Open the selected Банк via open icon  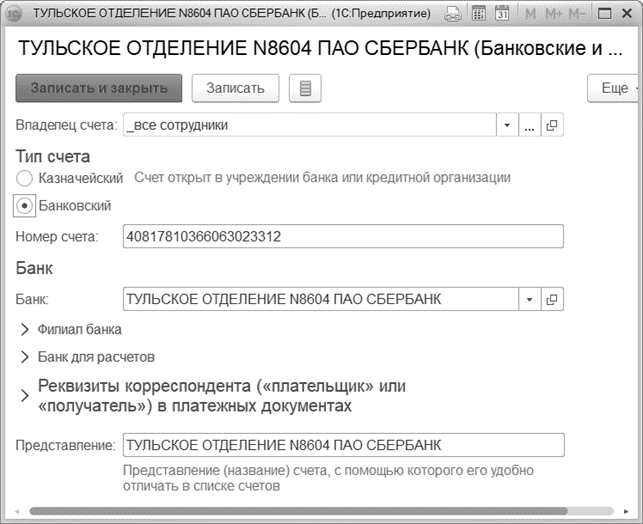pyautogui.click(x=552, y=299)
